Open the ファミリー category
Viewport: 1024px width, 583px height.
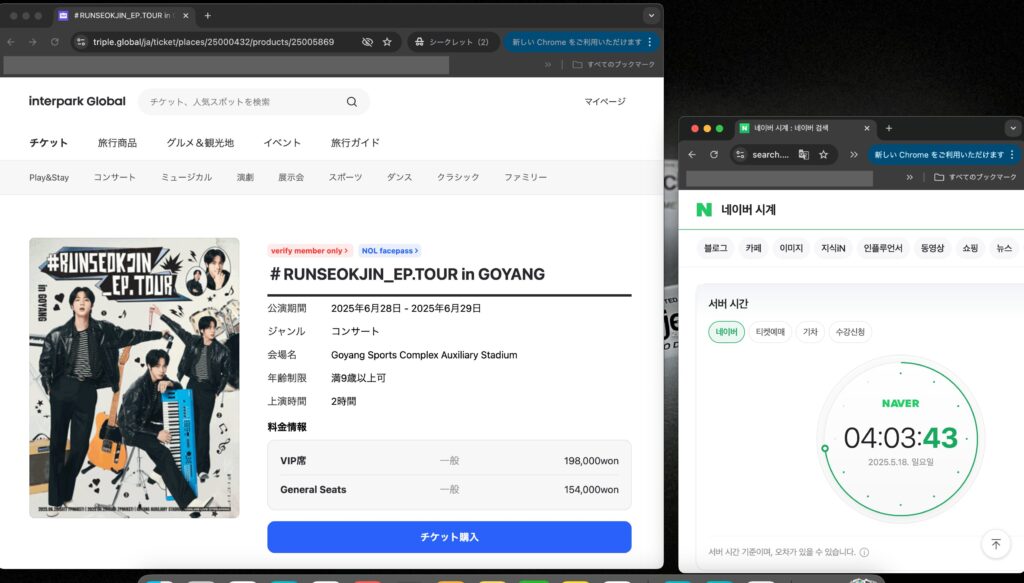[525, 178]
